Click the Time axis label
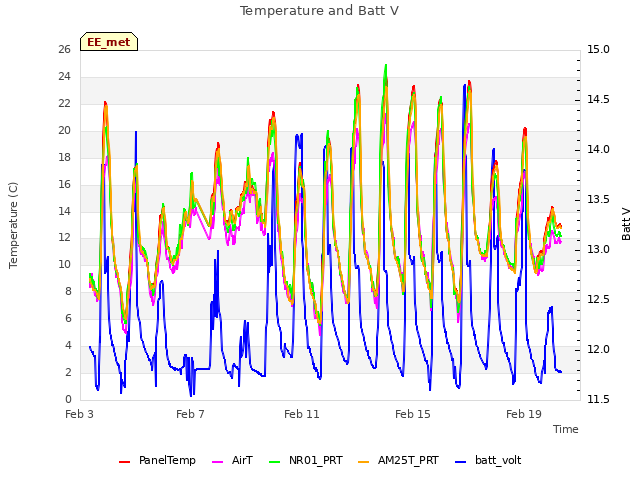Screen dimensions: 640x480 click(566, 429)
